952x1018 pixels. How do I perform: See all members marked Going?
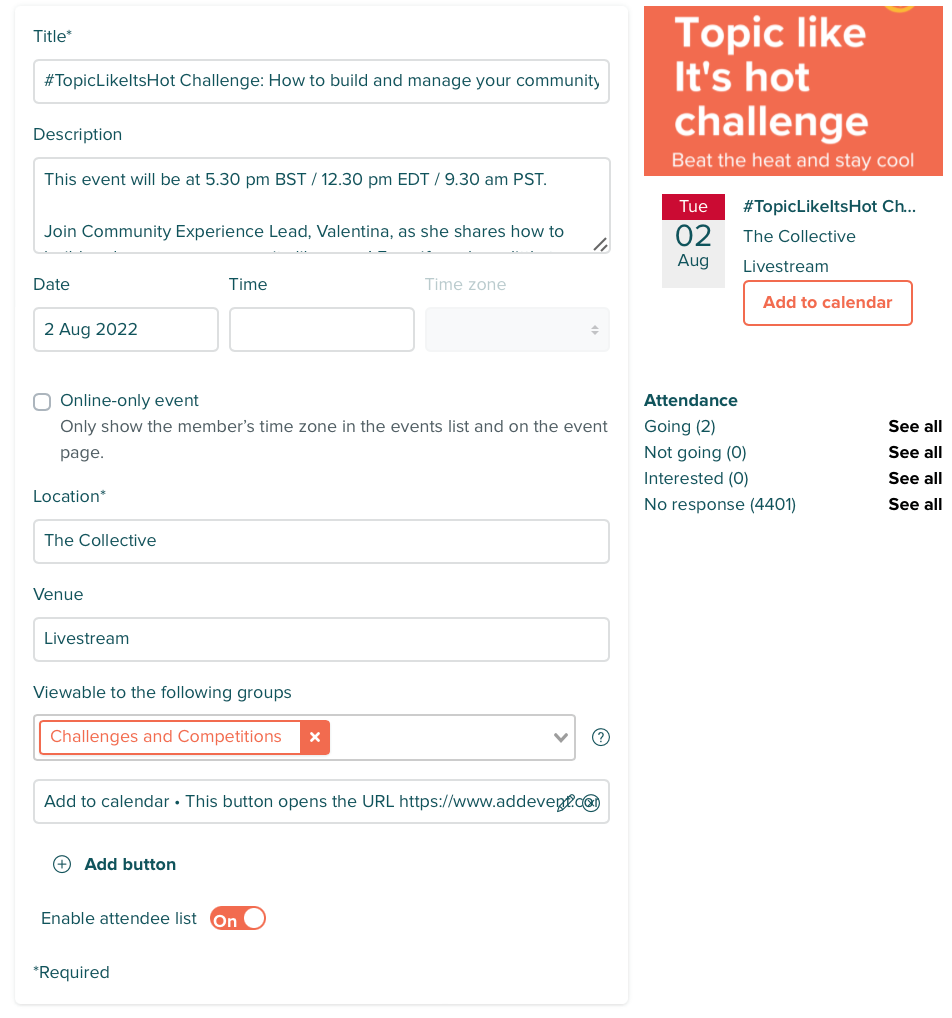(914, 427)
